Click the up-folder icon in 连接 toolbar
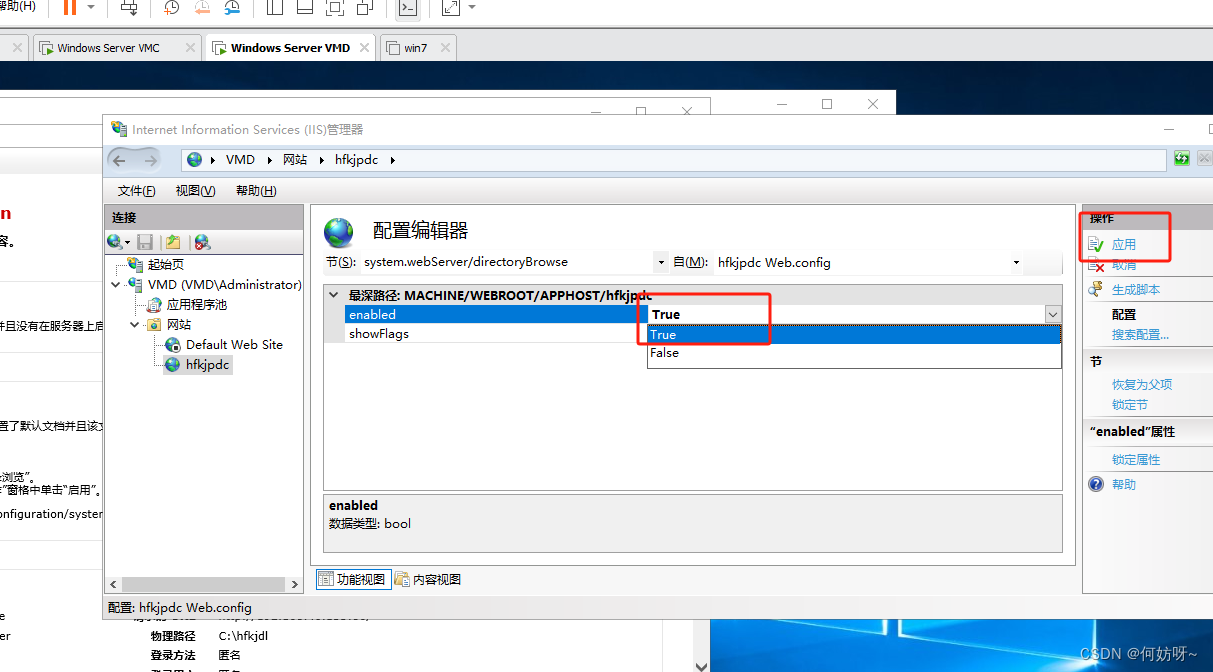The image size is (1213, 672). (174, 242)
